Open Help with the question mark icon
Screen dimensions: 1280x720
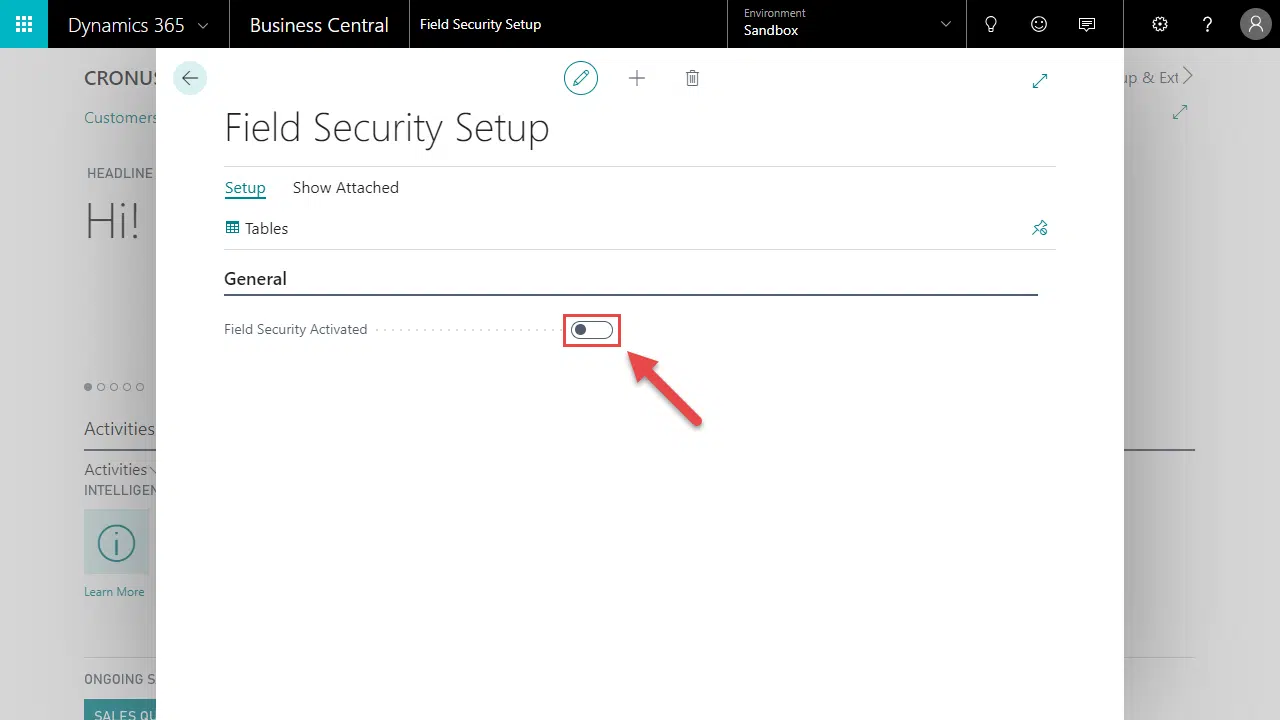1208,24
